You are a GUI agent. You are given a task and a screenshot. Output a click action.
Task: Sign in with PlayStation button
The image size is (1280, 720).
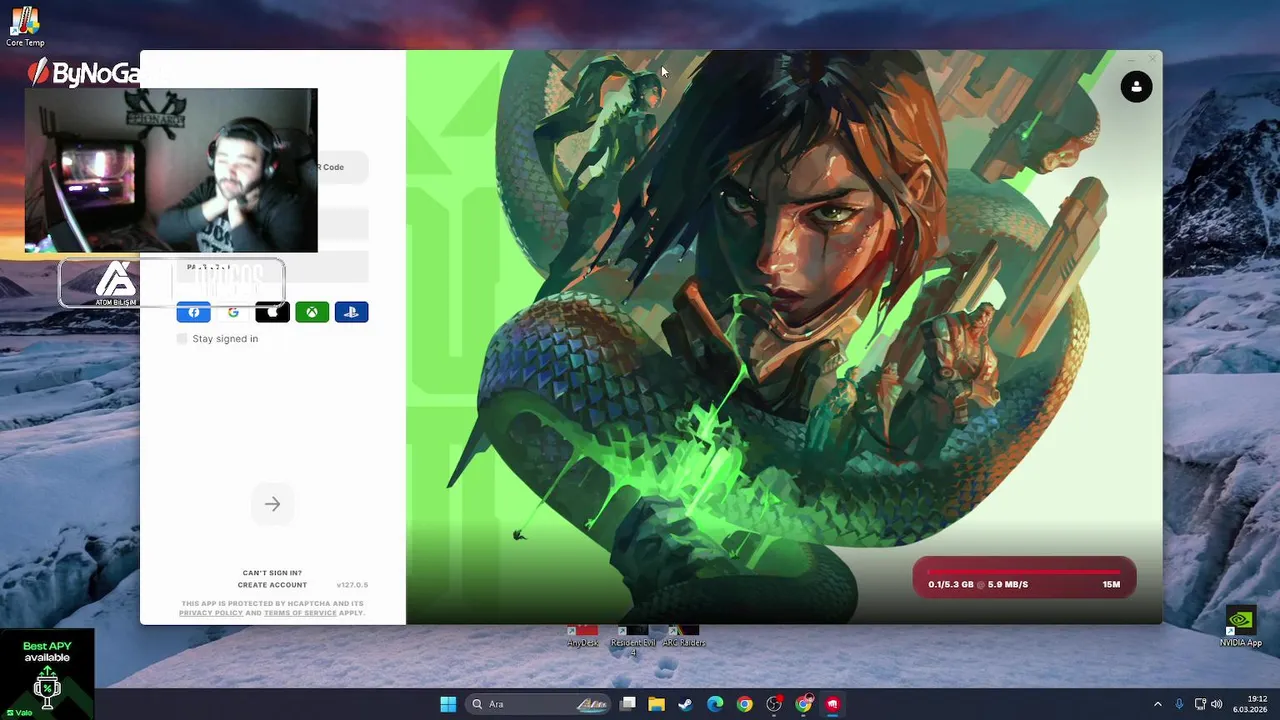pyautogui.click(x=351, y=312)
